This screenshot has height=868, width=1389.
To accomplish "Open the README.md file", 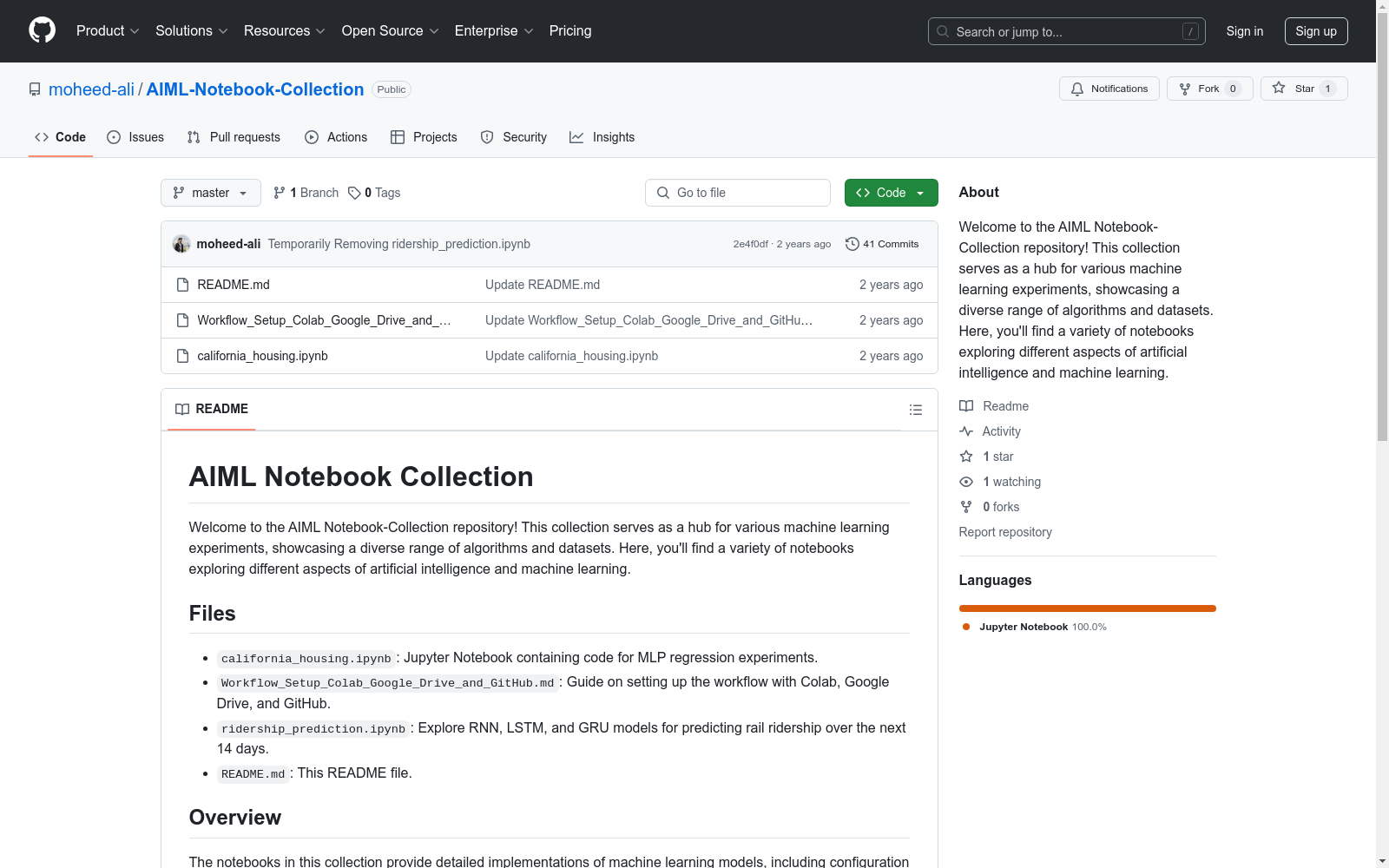I will [234, 285].
